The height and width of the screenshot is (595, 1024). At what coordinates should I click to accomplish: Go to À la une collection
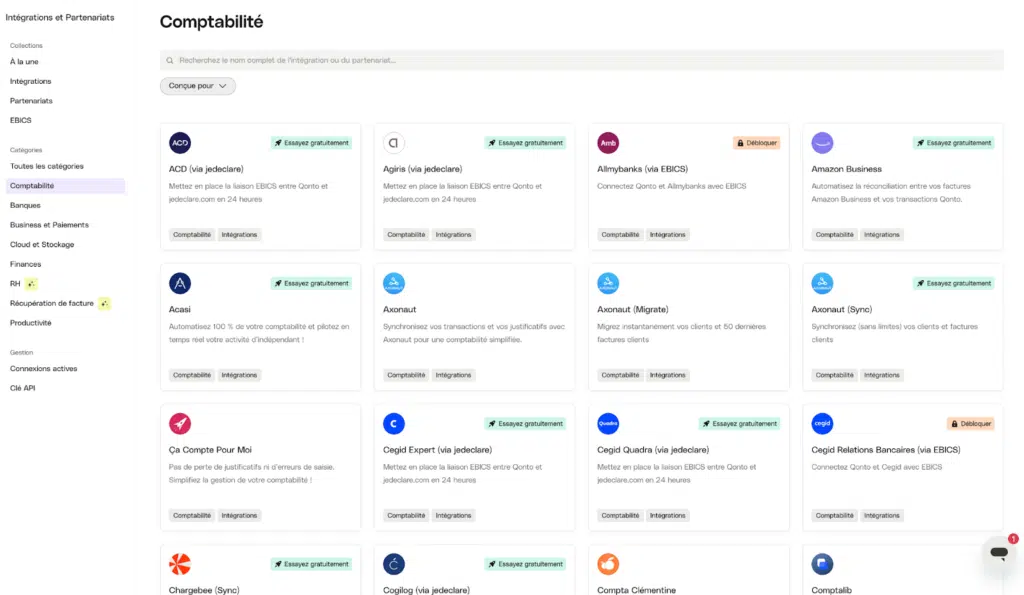click(24, 62)
